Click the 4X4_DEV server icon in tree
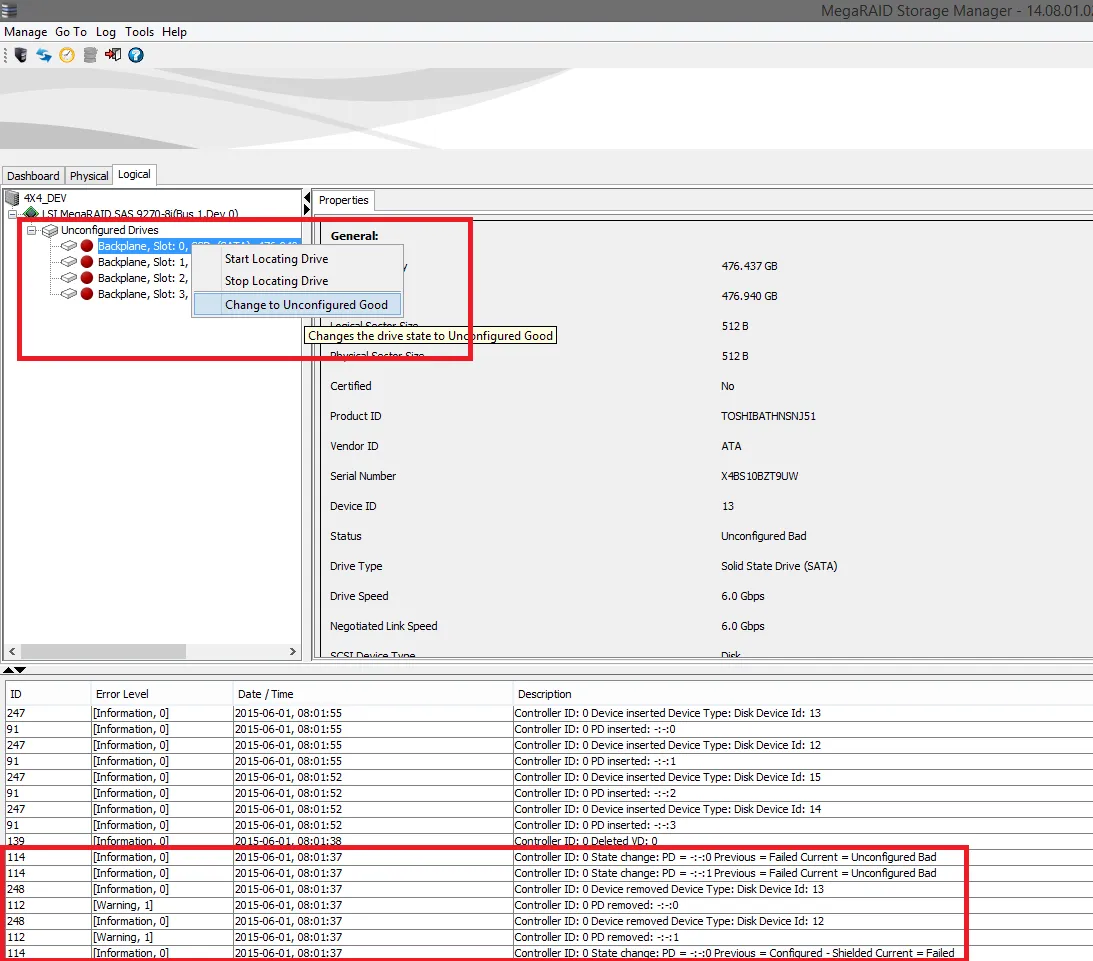The width and height of the screenshot is (1093, 961). pos(12,198)
